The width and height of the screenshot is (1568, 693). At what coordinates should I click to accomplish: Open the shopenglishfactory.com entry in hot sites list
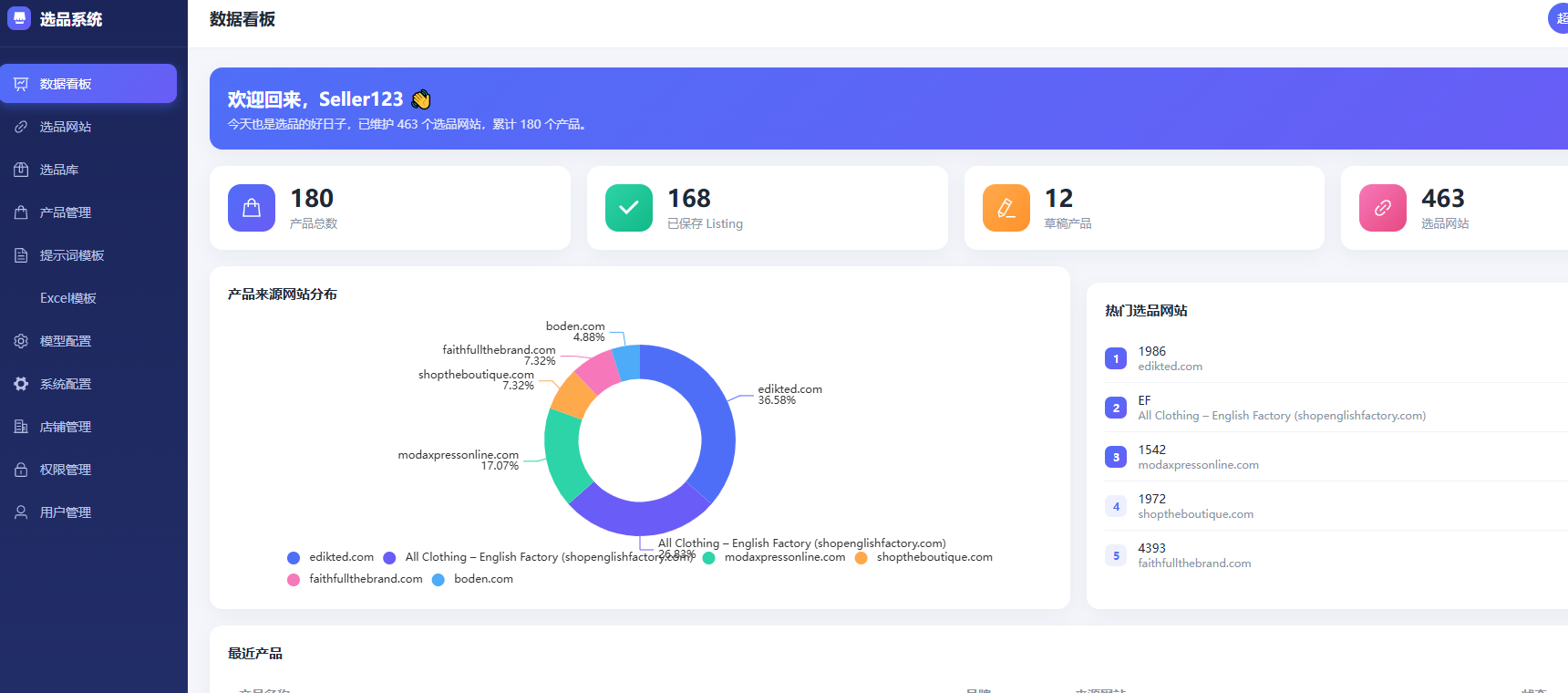pos(1336,408)
